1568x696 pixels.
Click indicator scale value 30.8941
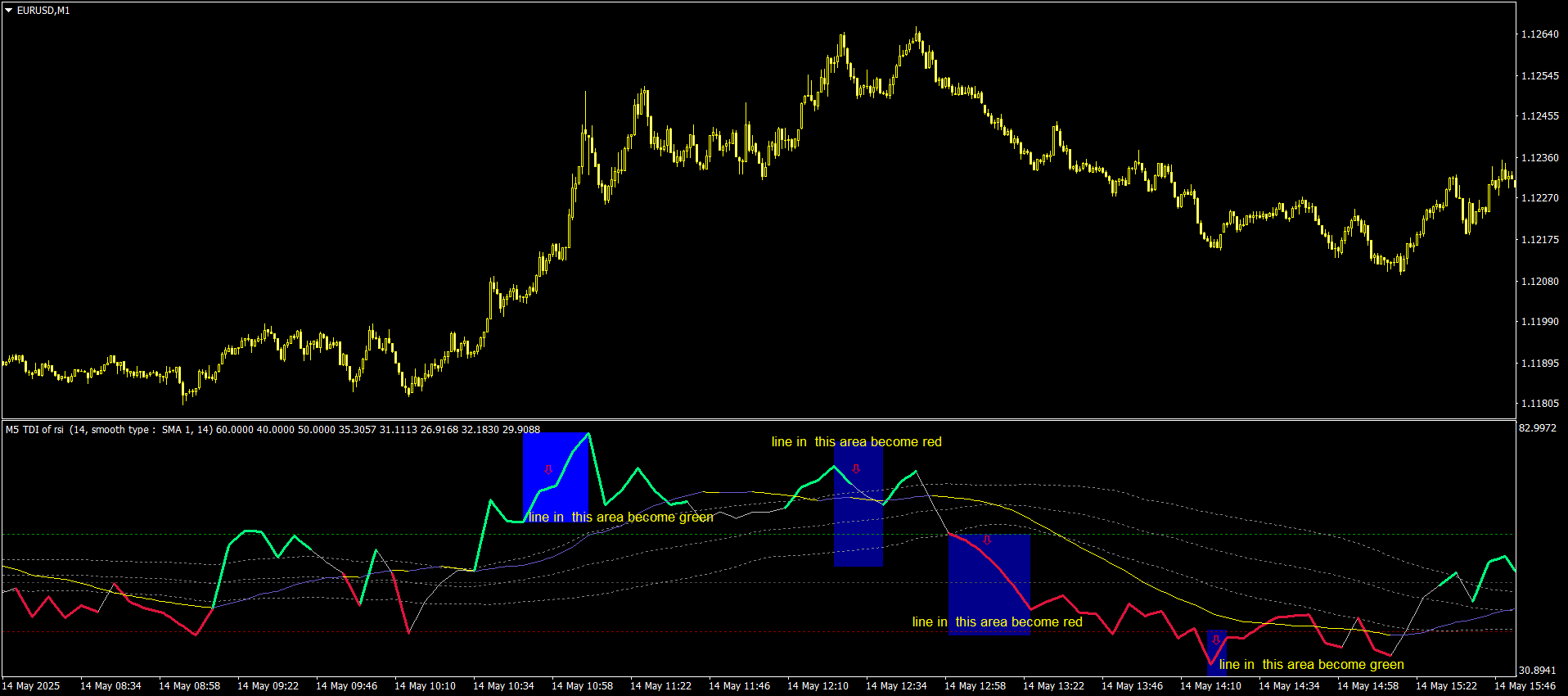[x=1538, y=671]
